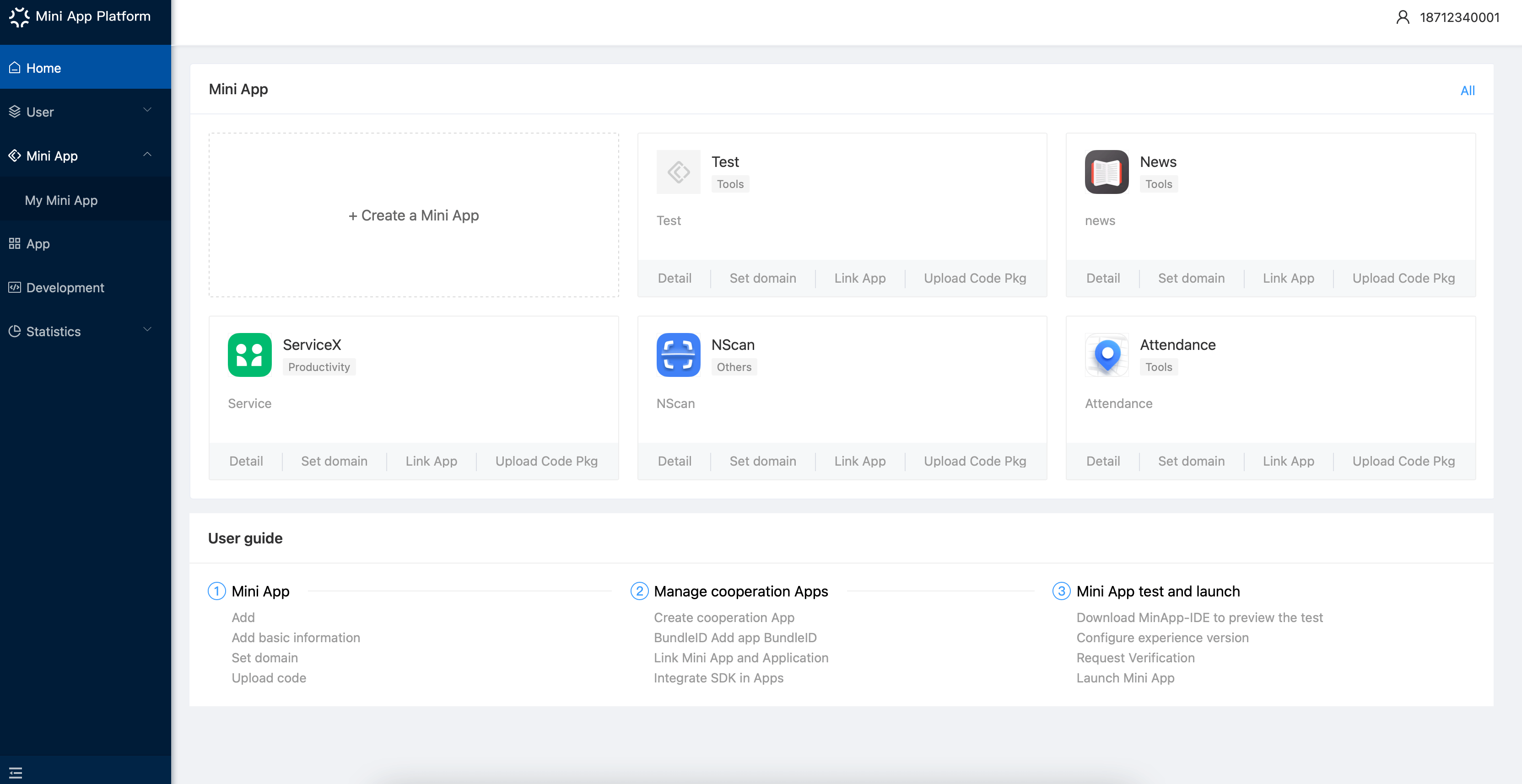The height and width of the screenshot is (784, 1522).
Task: Click step 2 circle in User guide
Action: coord(639,591)
